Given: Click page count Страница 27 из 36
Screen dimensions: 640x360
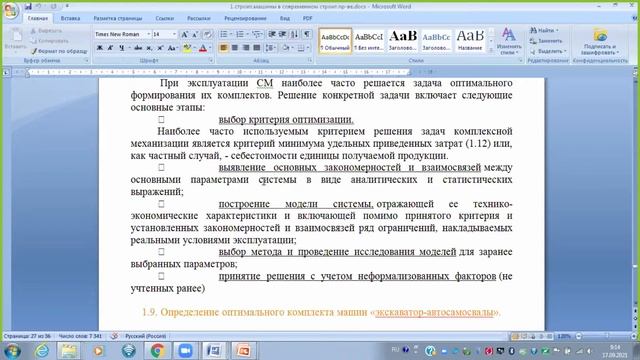Looking at the screenshot, I should (27, 336).
